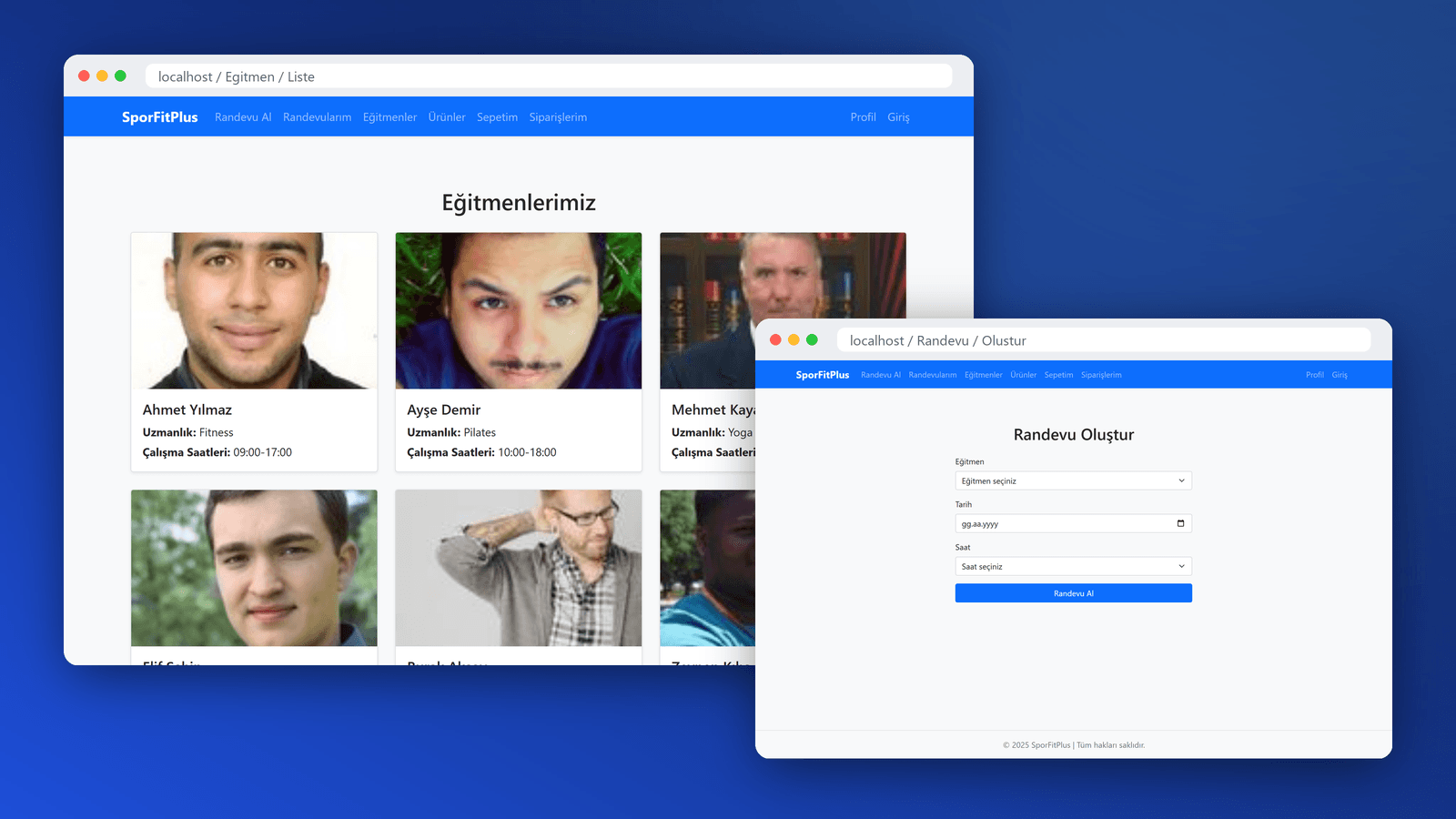Viewport: 1456px width, 819px height.
Task: Open Ürünler in Randevu Olustur window navbar
Action: (1024, 375)
